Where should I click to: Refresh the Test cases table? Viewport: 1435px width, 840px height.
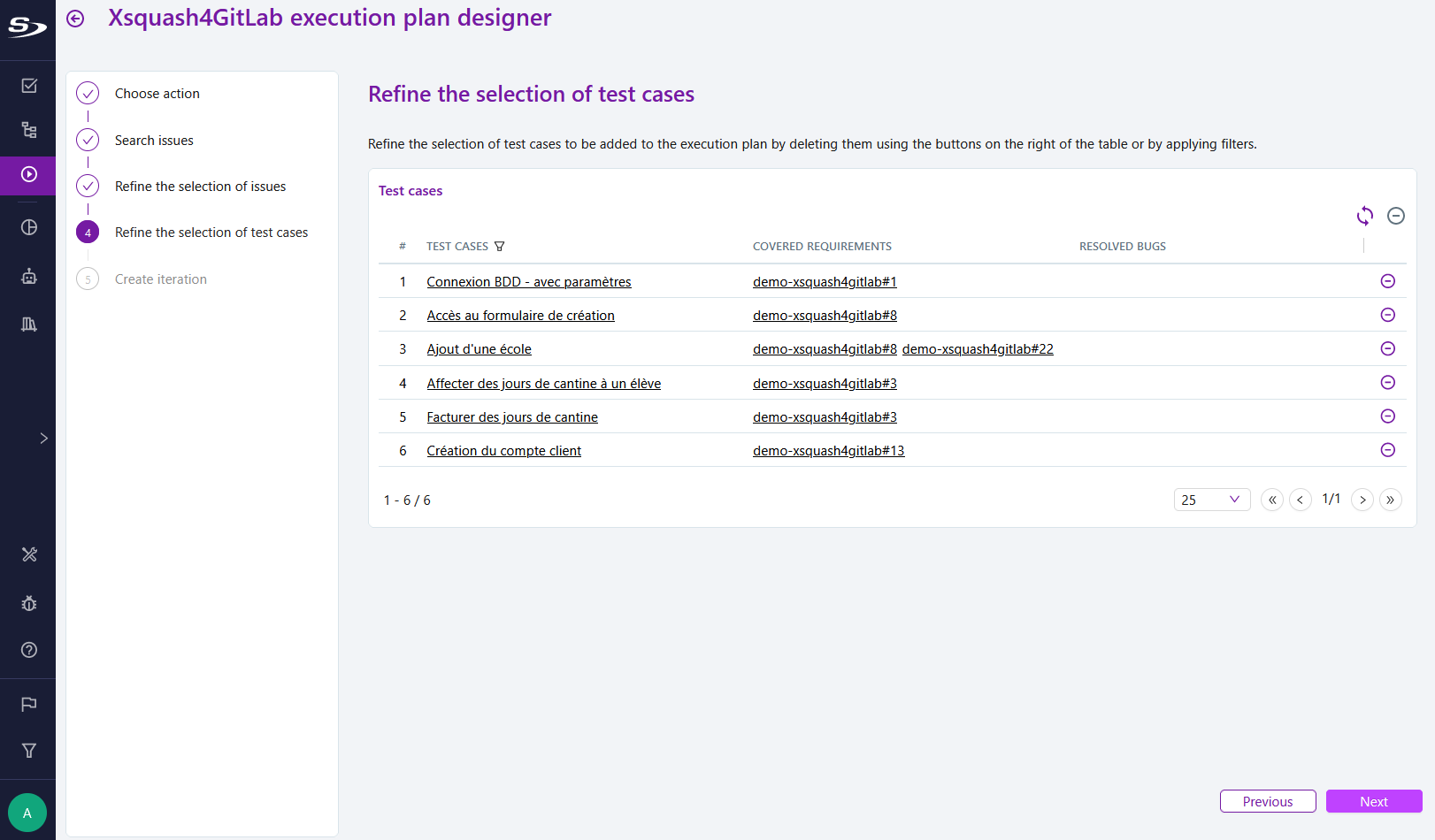point(1365,216)
